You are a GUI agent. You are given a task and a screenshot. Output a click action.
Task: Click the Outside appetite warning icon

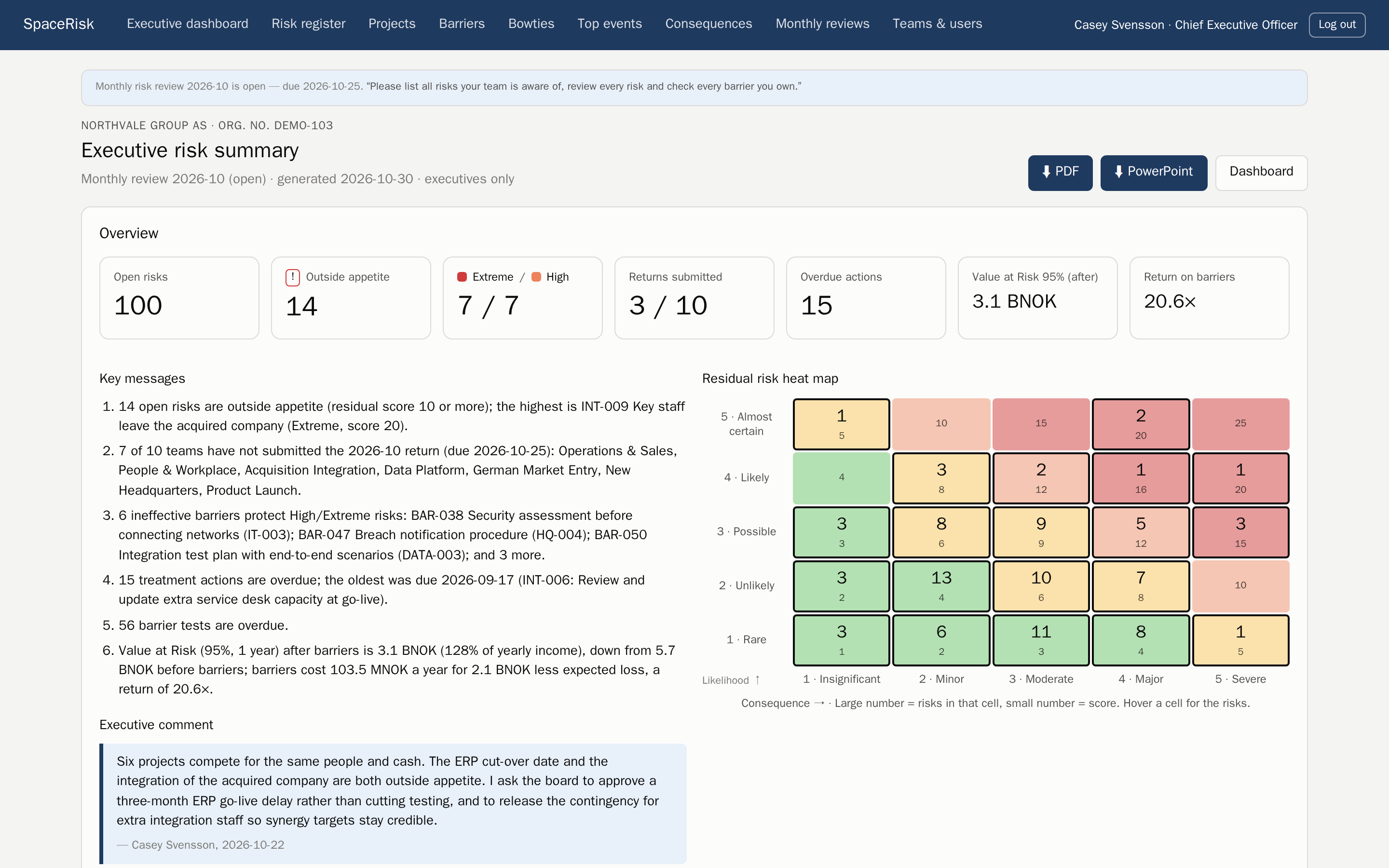[293, 277]
